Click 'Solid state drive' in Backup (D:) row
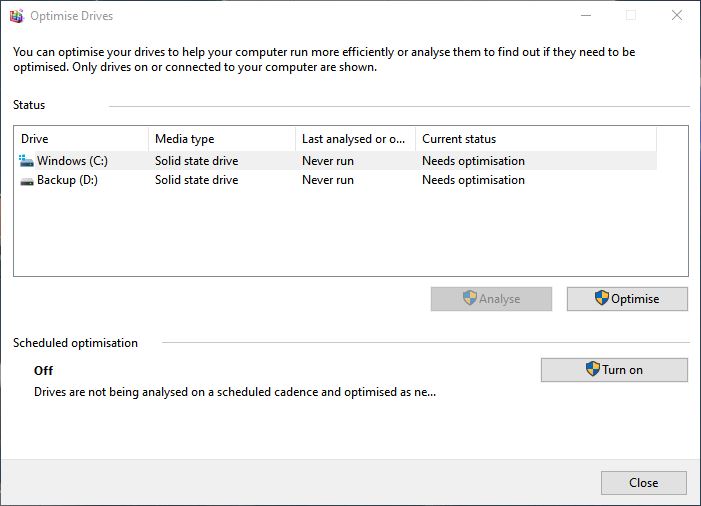The width and height of the screenshot is (701, 506). coord(197,180)
